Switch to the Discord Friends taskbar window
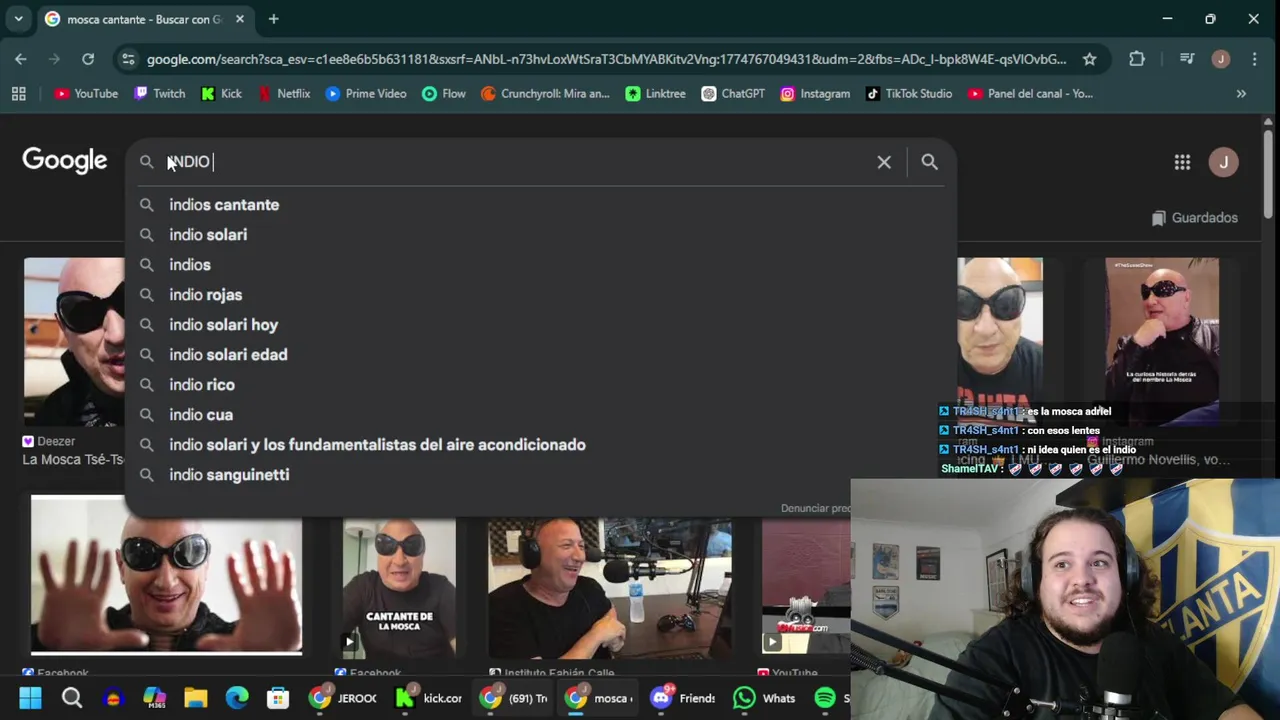 tap(685, 698)
